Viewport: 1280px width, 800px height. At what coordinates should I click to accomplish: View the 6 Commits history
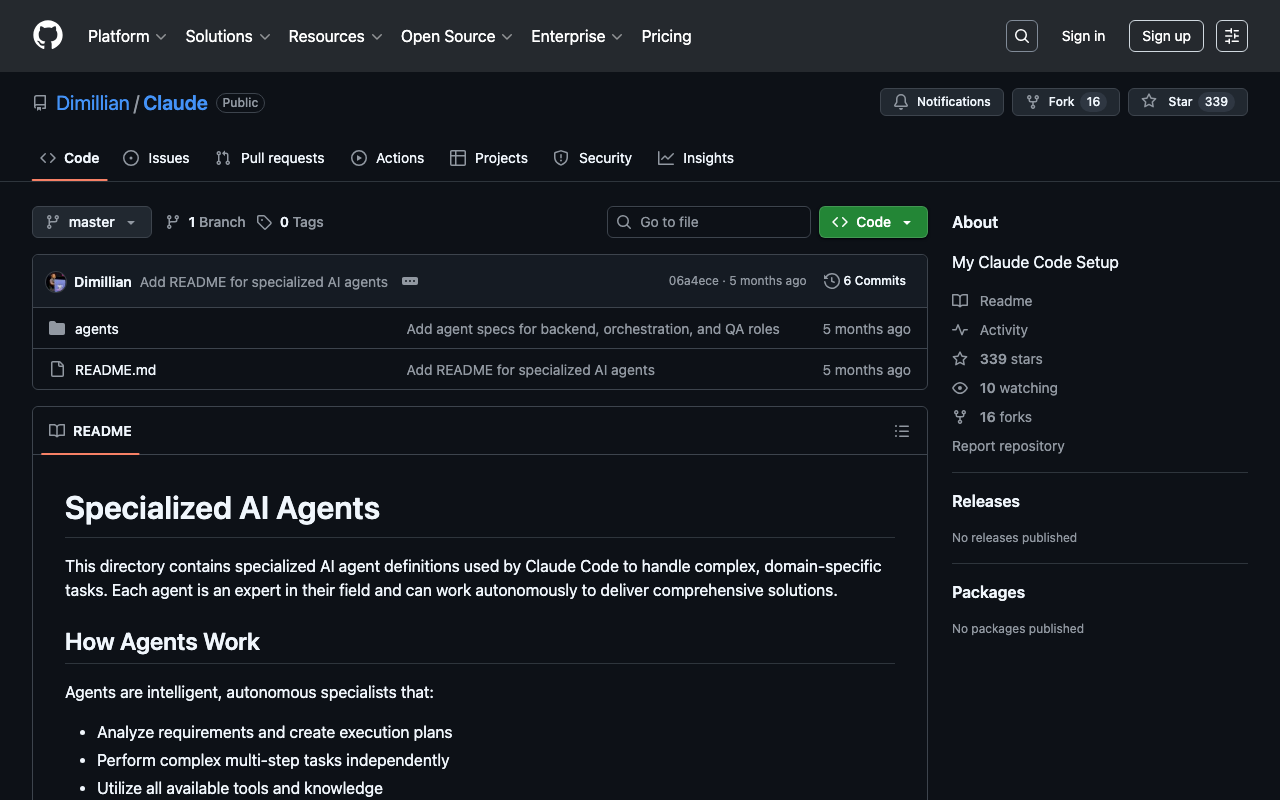[x=865, y=281]
